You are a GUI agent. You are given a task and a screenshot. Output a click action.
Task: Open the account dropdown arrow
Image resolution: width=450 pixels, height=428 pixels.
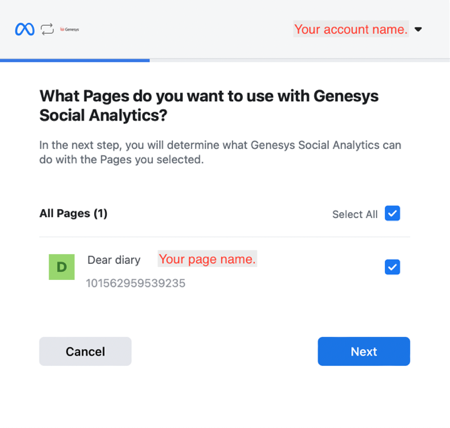pos(418,29)
